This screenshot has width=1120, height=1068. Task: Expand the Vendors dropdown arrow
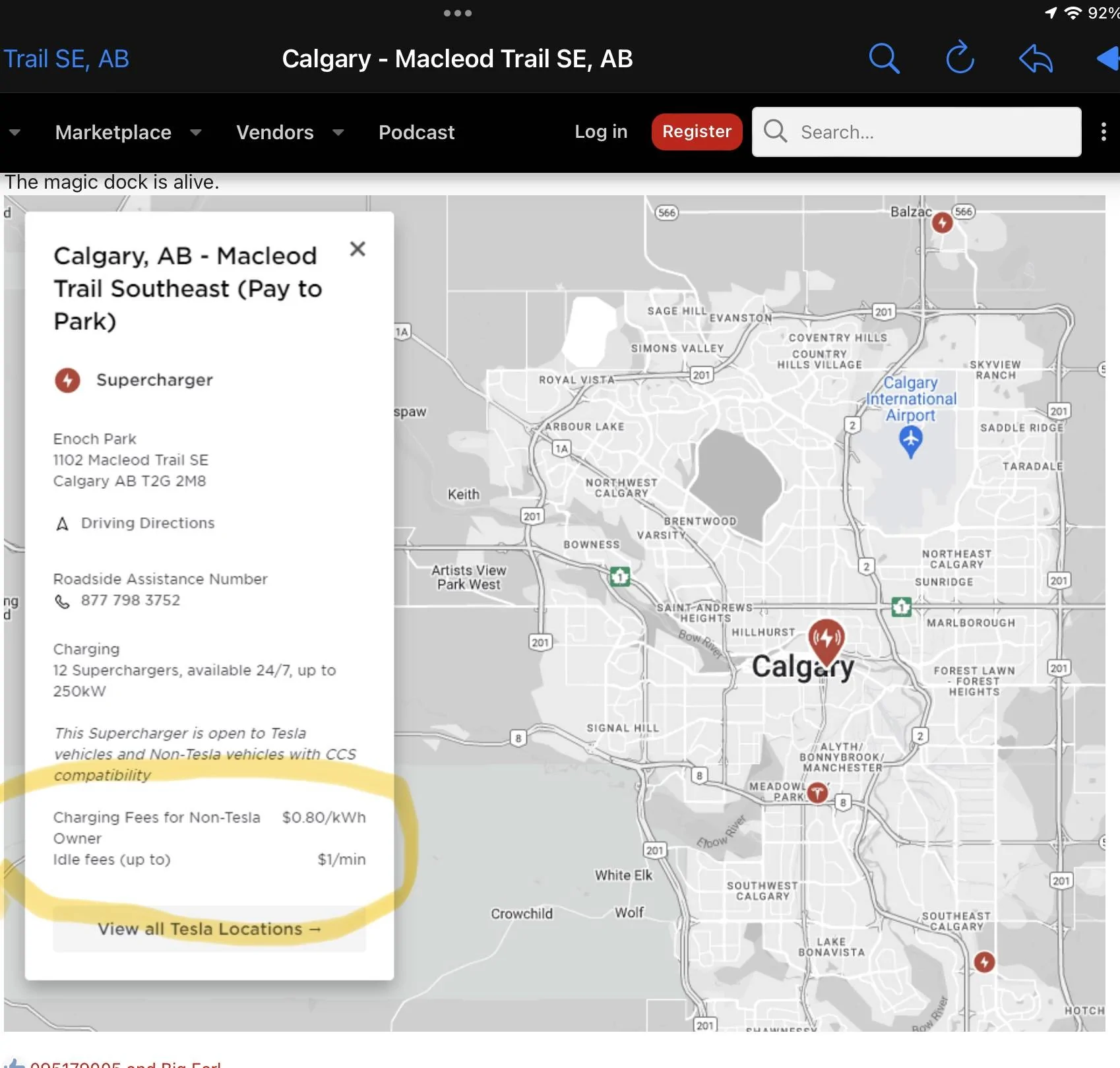pyautogui.click(x=338, y=133)
